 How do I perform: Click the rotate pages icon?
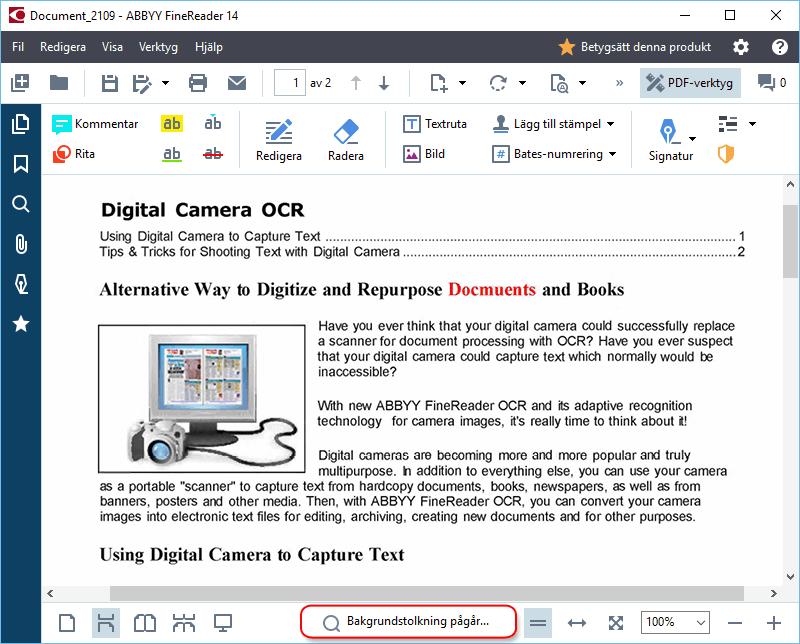tap(498, 83)
